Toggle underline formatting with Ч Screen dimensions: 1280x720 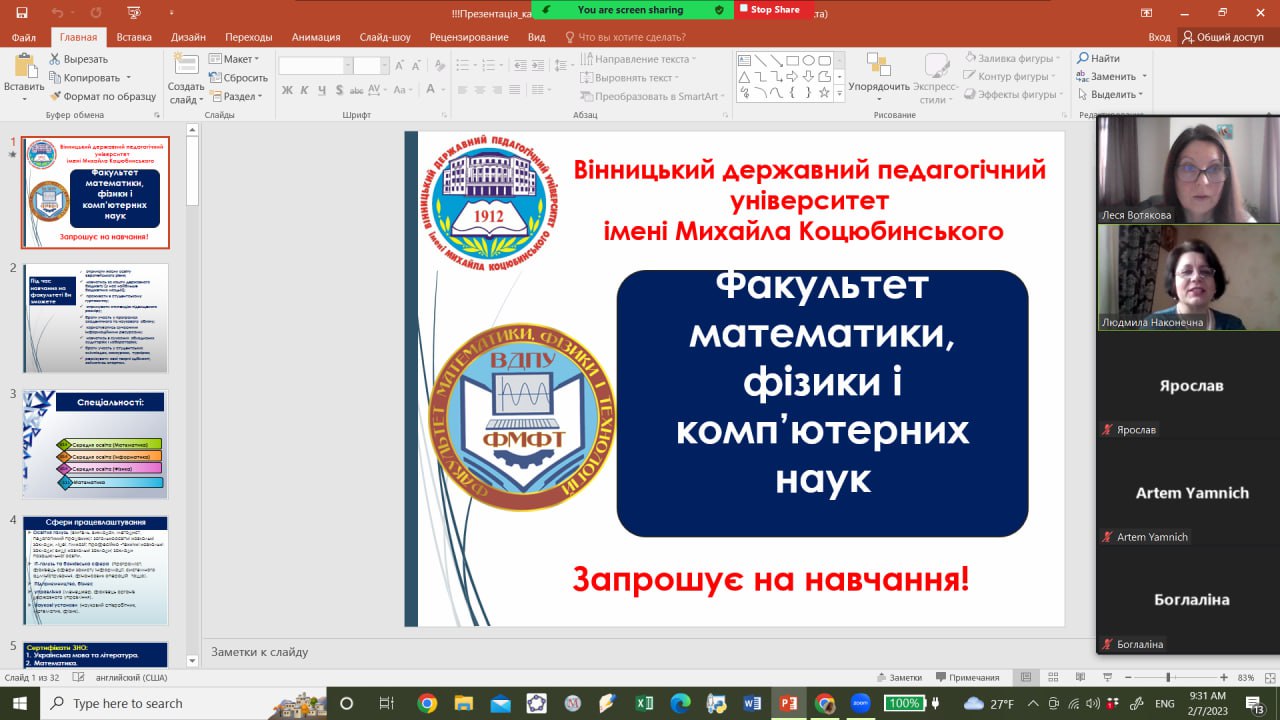(x=320, y=90)
